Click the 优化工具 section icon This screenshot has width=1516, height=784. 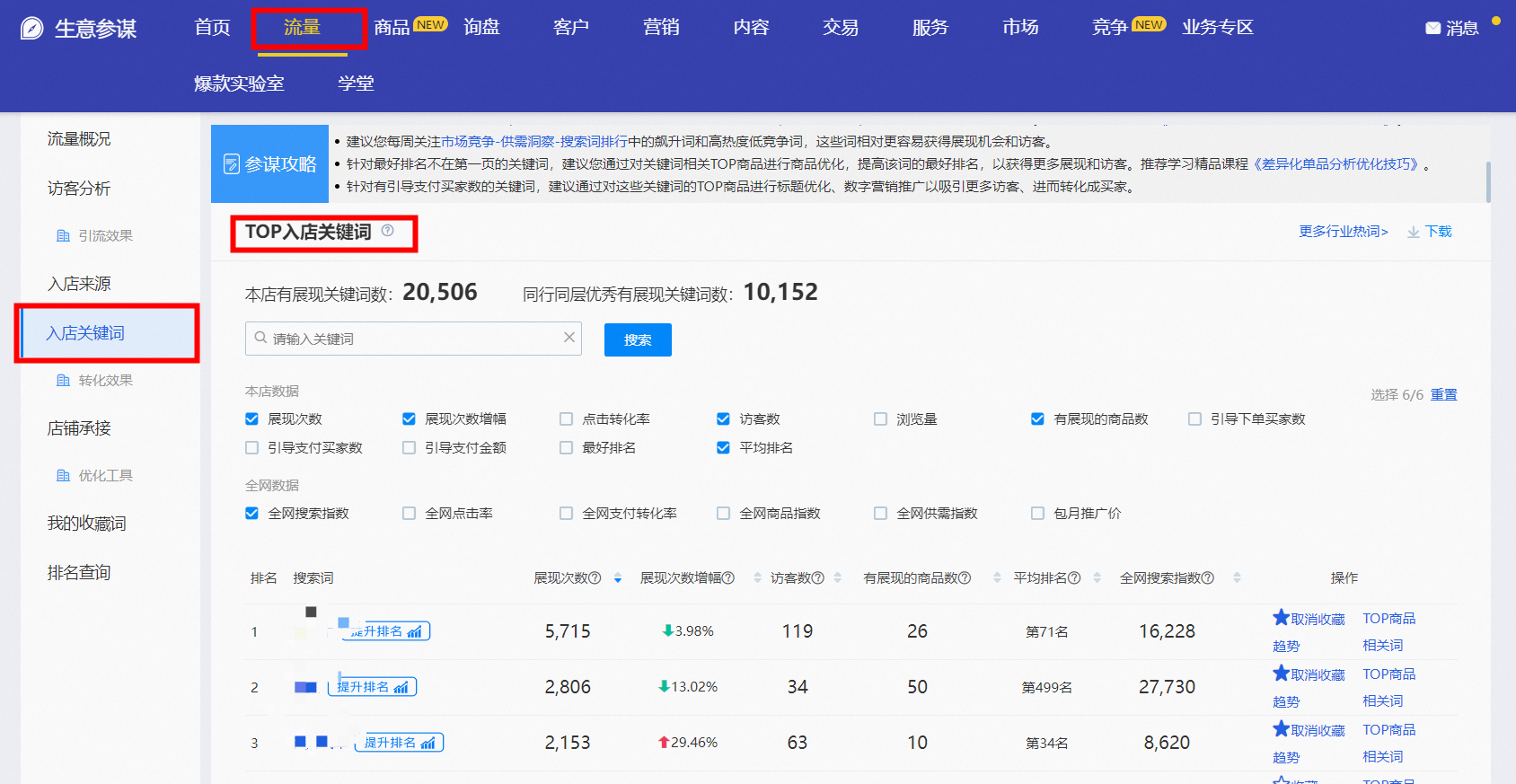[x=63, y=475]
